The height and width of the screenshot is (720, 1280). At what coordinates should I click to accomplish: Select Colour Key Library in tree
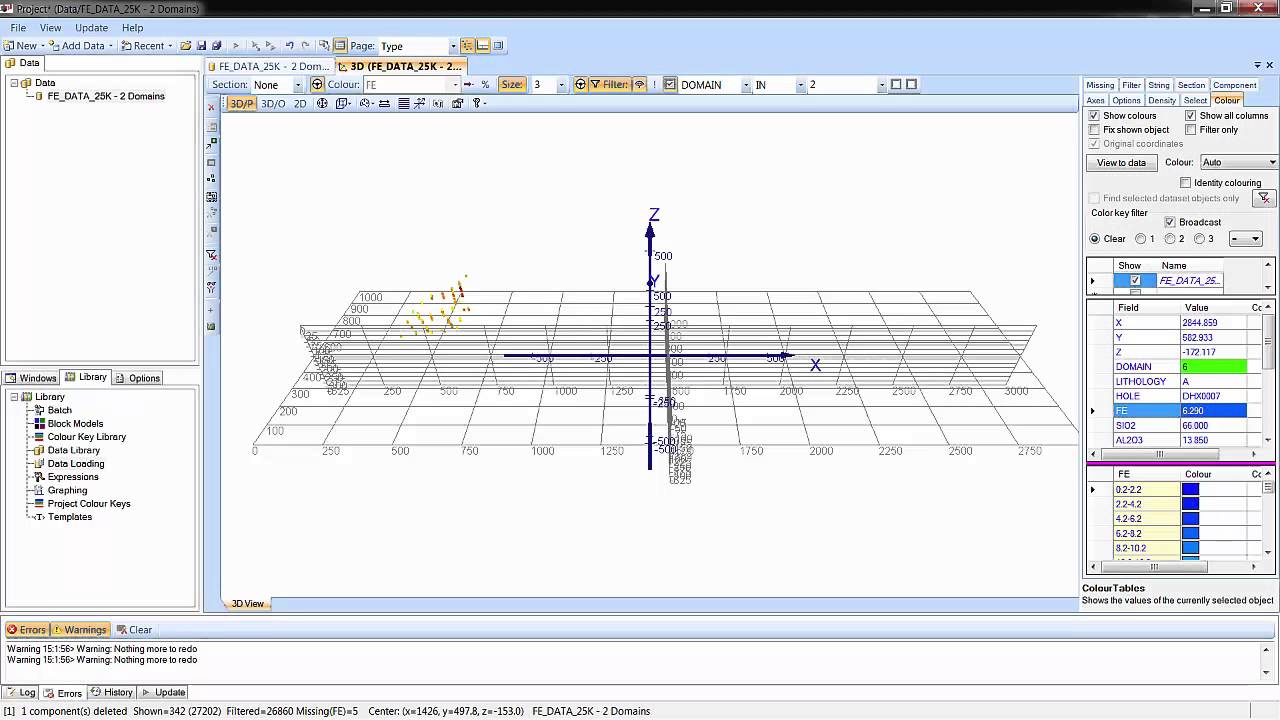click(x=87, y=437)
